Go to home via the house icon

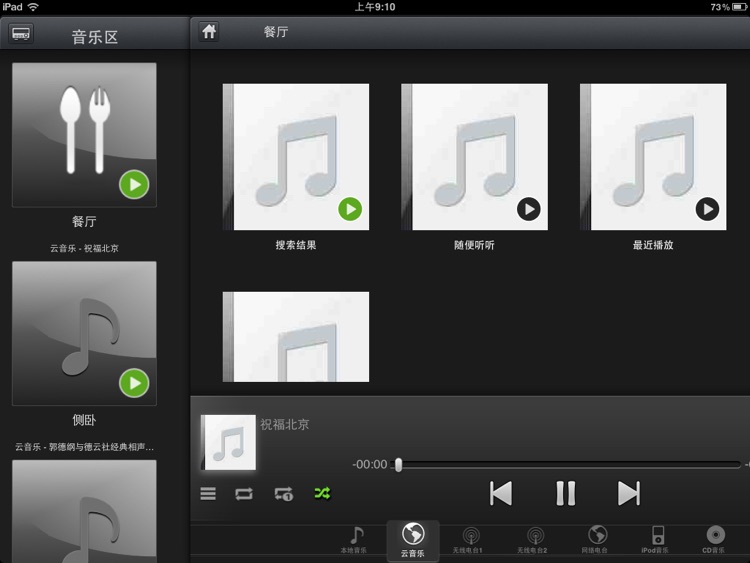209,32
